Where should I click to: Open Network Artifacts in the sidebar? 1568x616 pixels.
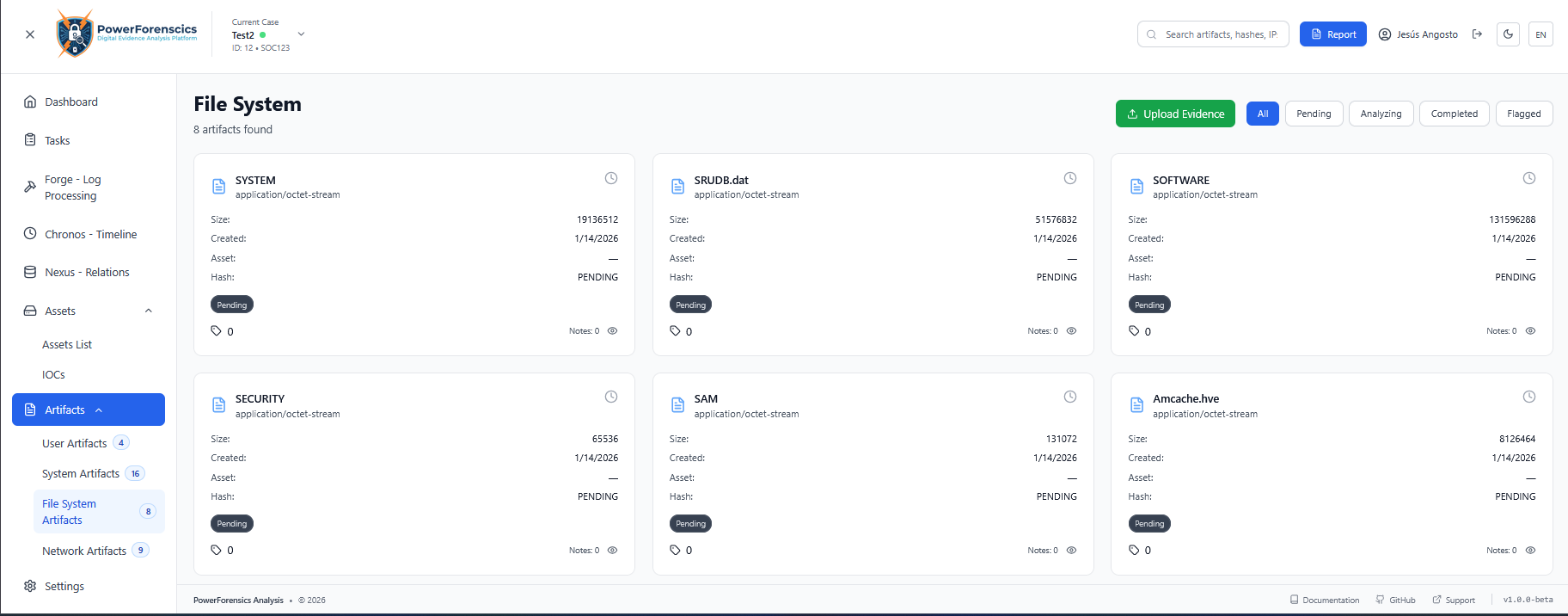click(x=84, y=551)
